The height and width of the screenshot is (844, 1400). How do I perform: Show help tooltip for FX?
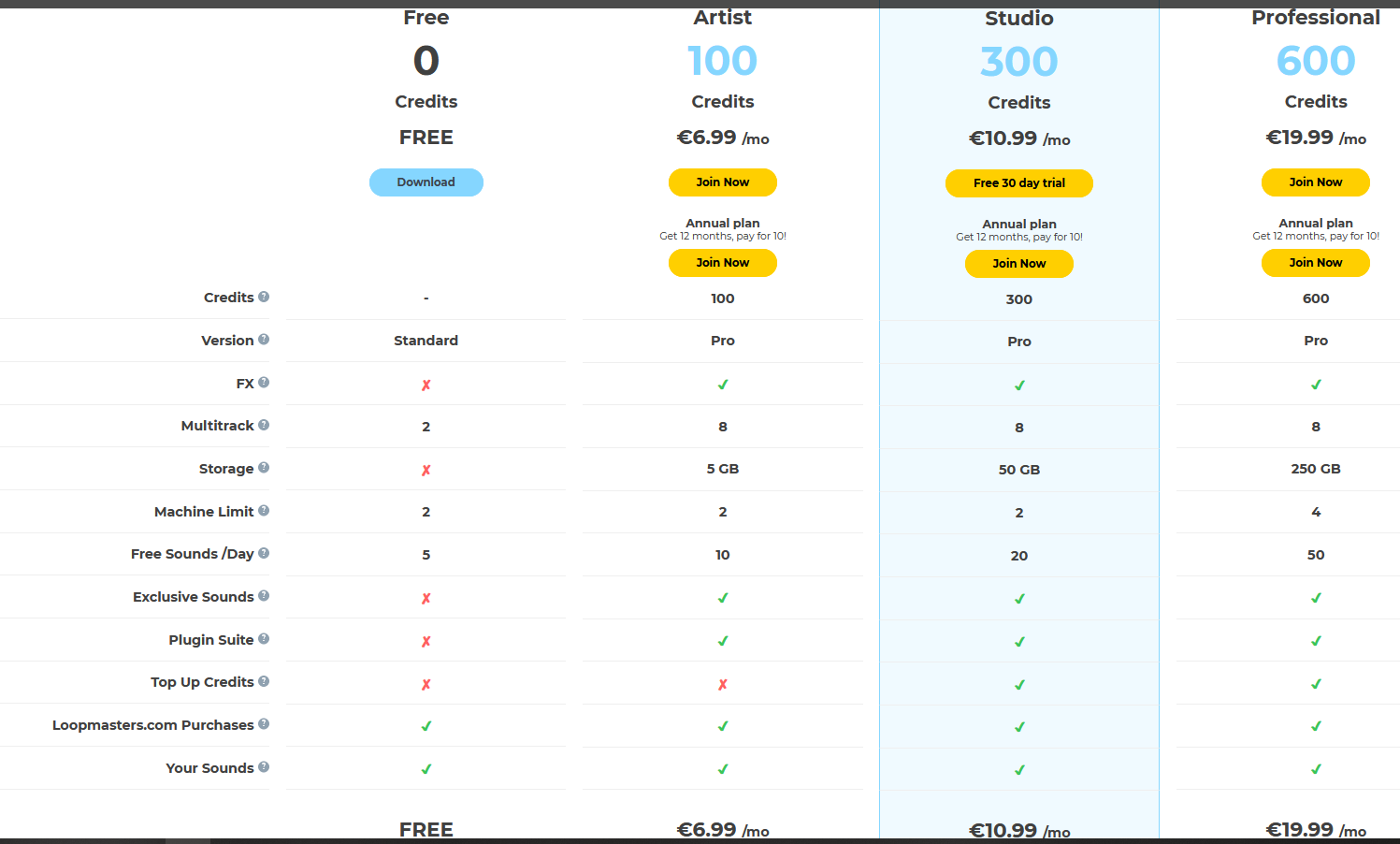264,383
